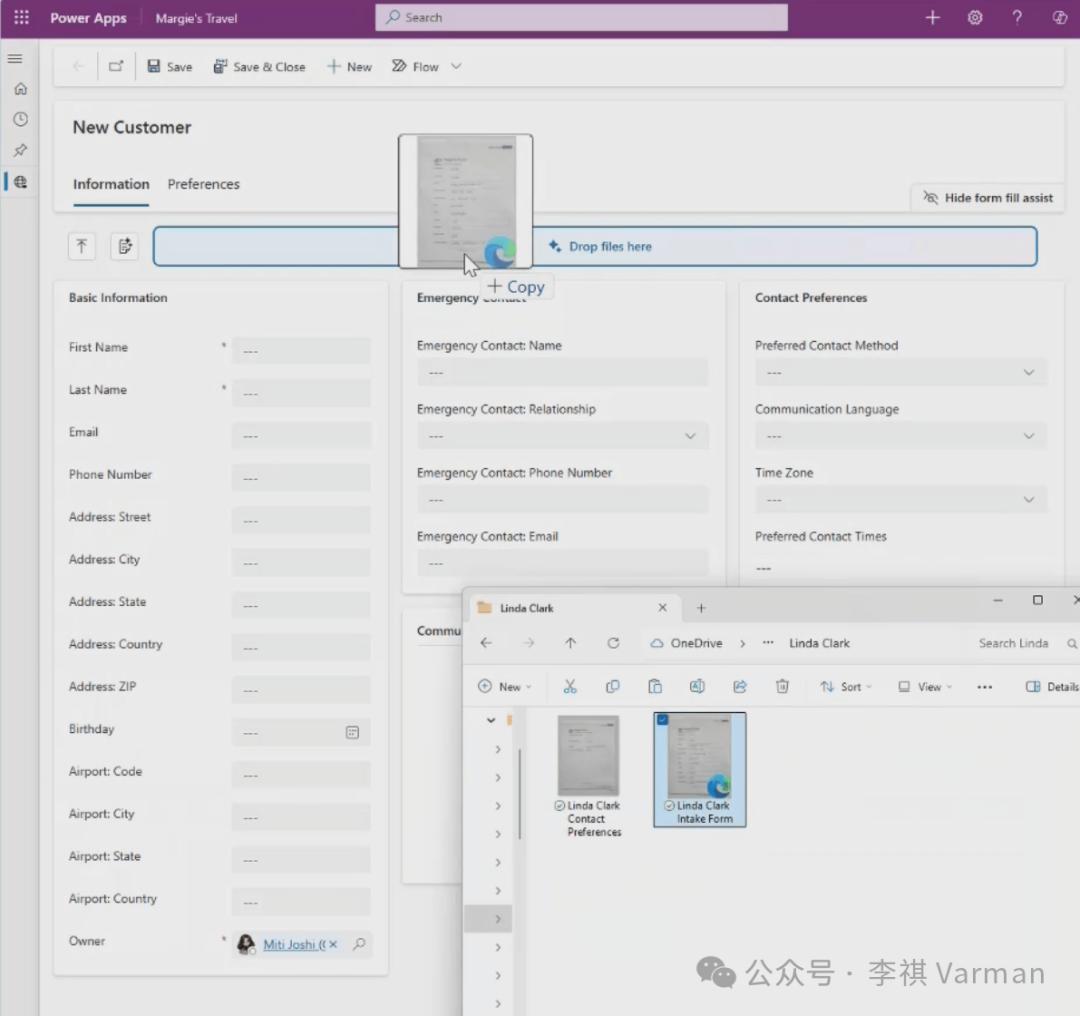The width and height of the screenshot is (1080, 1016).
Task: Click the Airport: Code input field
Action: (x=301, y=774)
